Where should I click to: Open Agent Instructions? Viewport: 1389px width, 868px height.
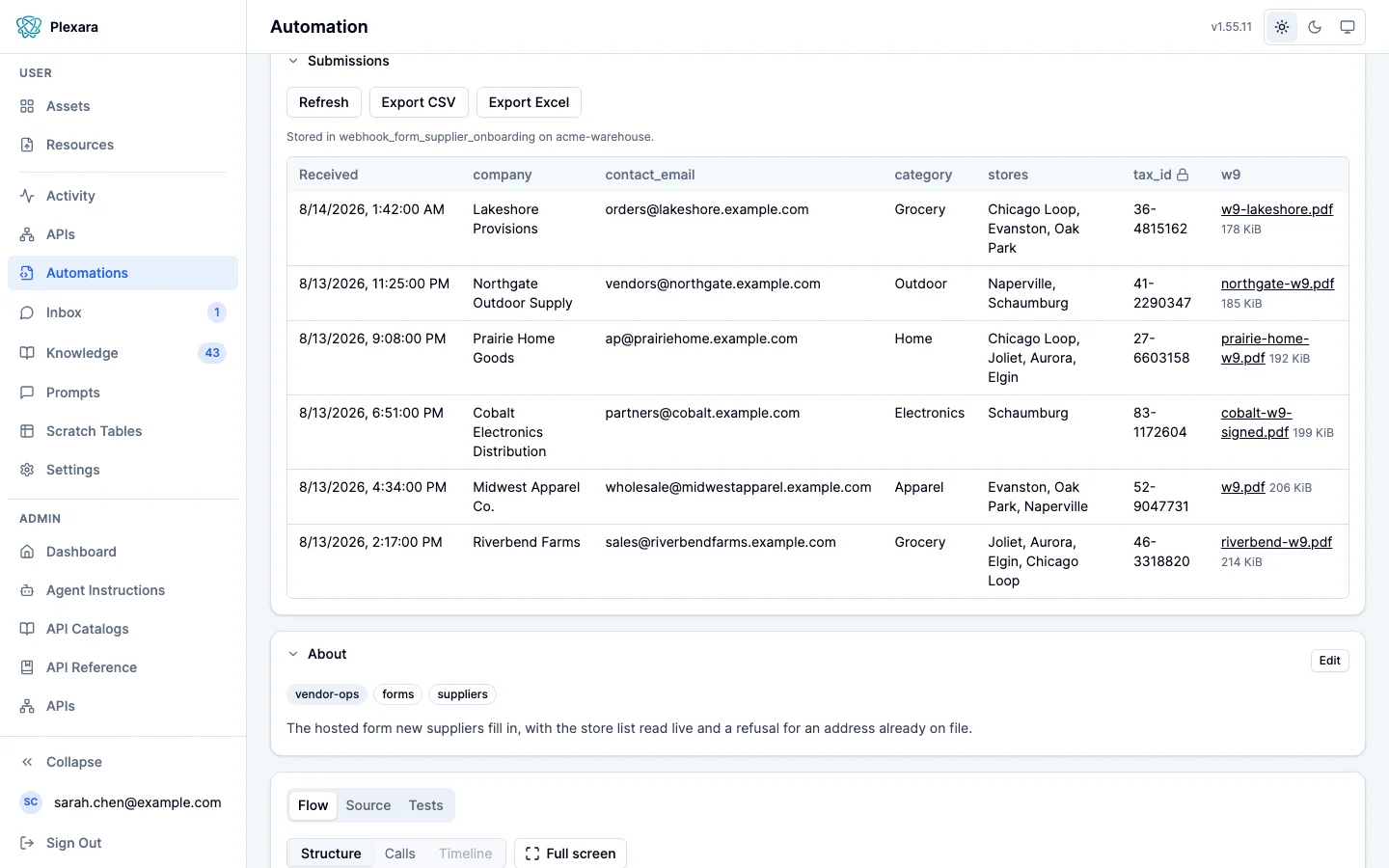123,590
